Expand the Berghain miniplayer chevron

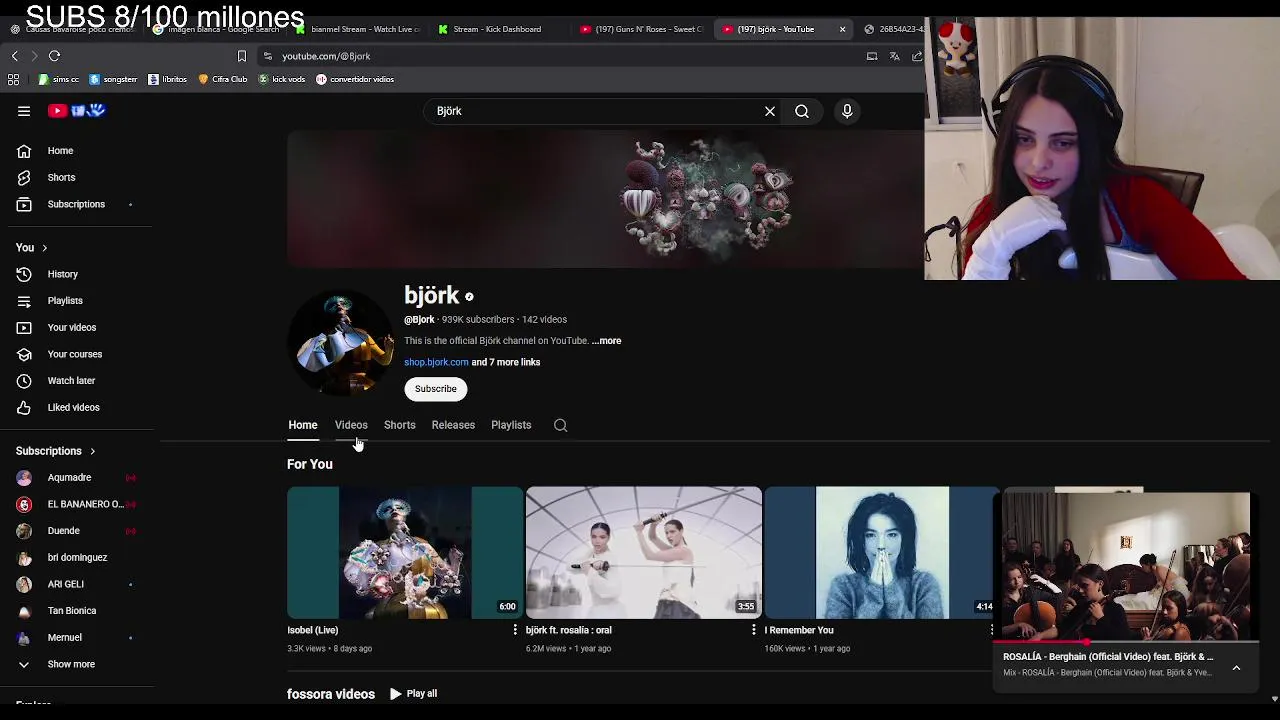pyautogui.click(x=1236, y=667)
